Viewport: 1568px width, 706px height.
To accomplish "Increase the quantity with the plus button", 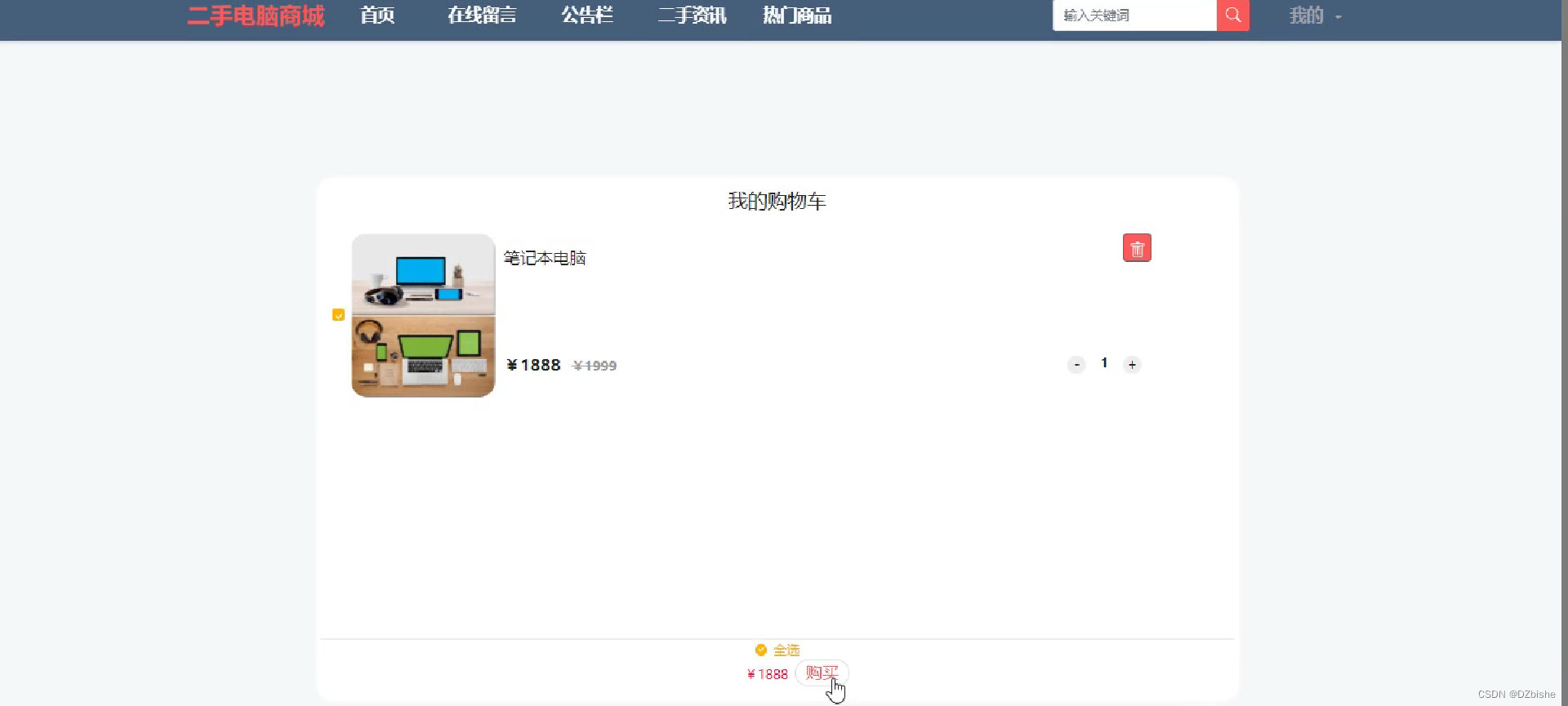I will click(x=1132, y=365).
